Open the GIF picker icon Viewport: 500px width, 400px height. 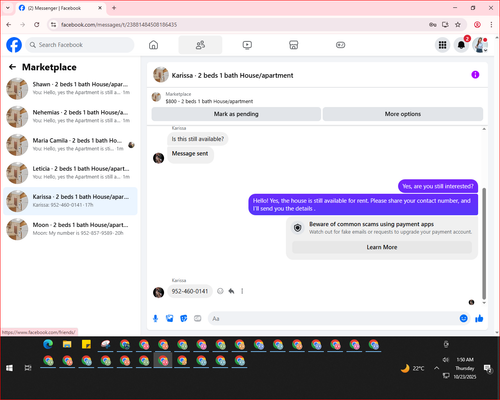(198, 319)
